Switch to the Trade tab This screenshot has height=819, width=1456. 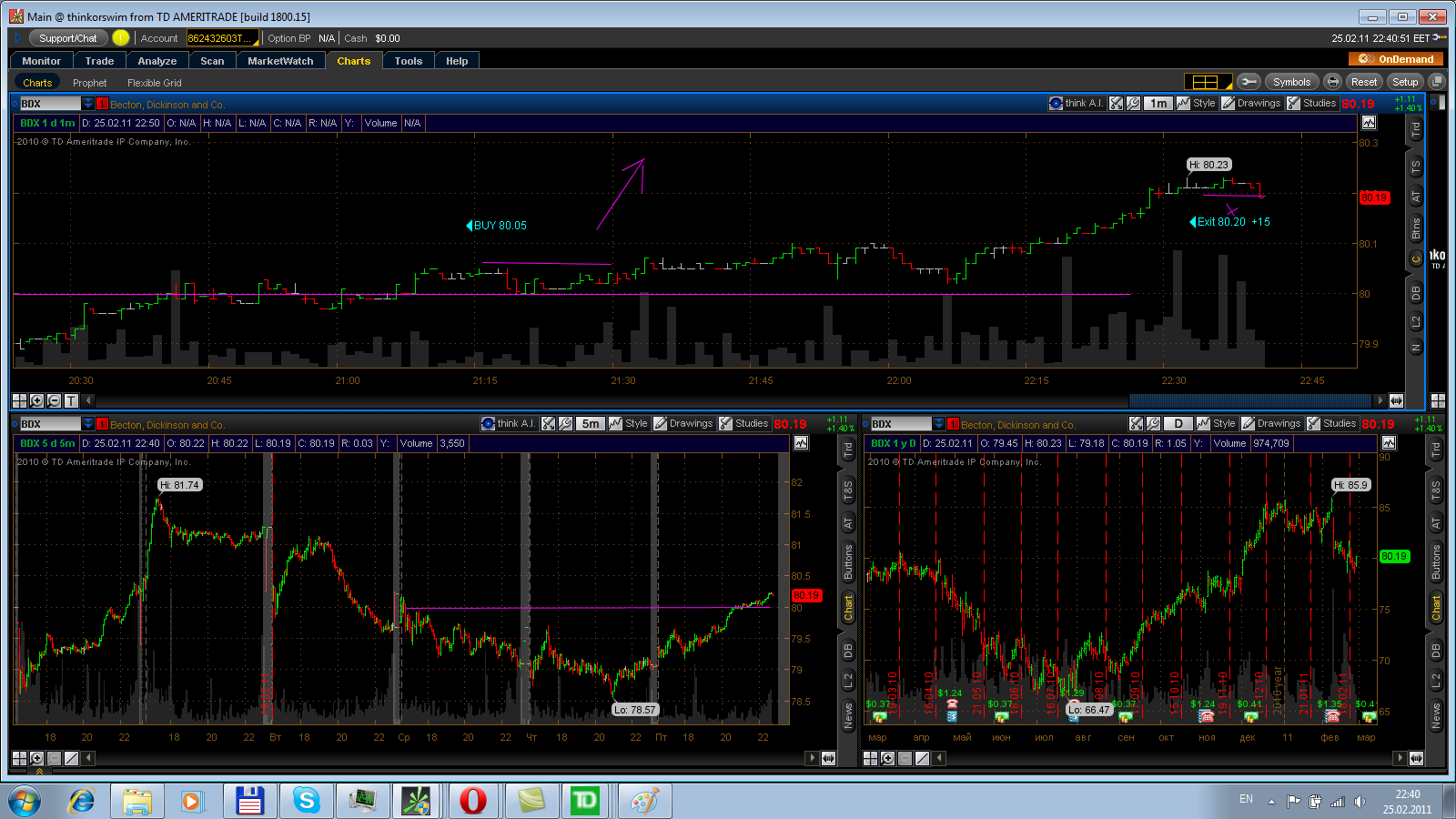pyautogui.click(x=99, y=61)
